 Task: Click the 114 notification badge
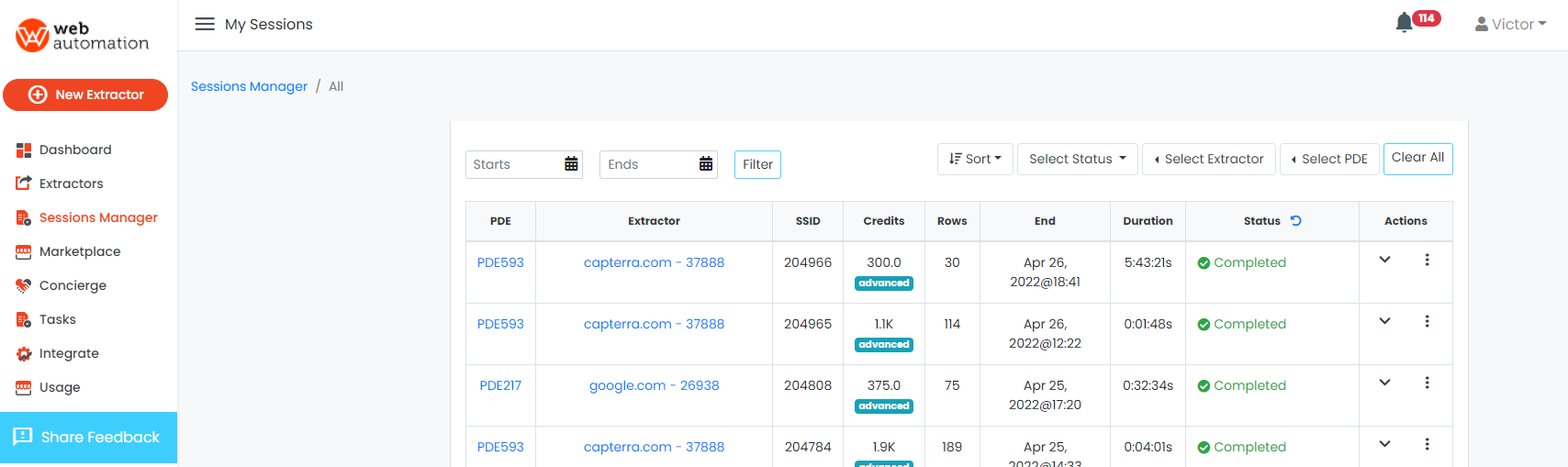point(1427,18)
